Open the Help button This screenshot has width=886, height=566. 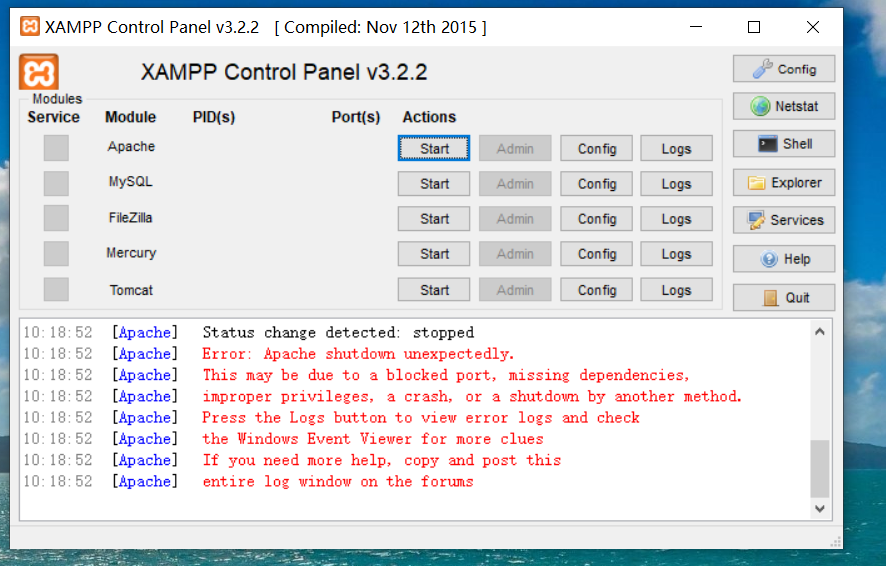click(x=784, y=259)
